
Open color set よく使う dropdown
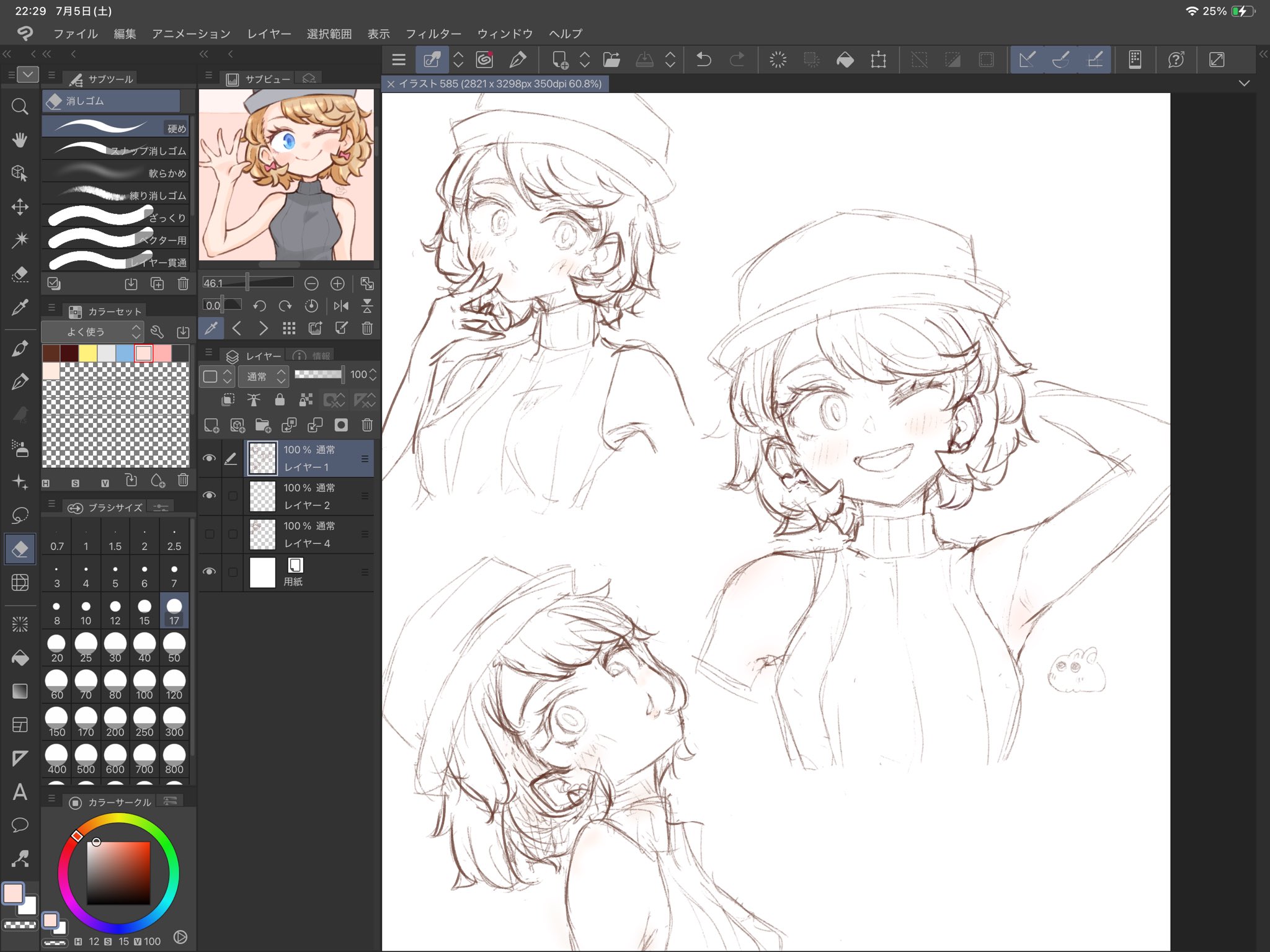click(x=93, y=332)
